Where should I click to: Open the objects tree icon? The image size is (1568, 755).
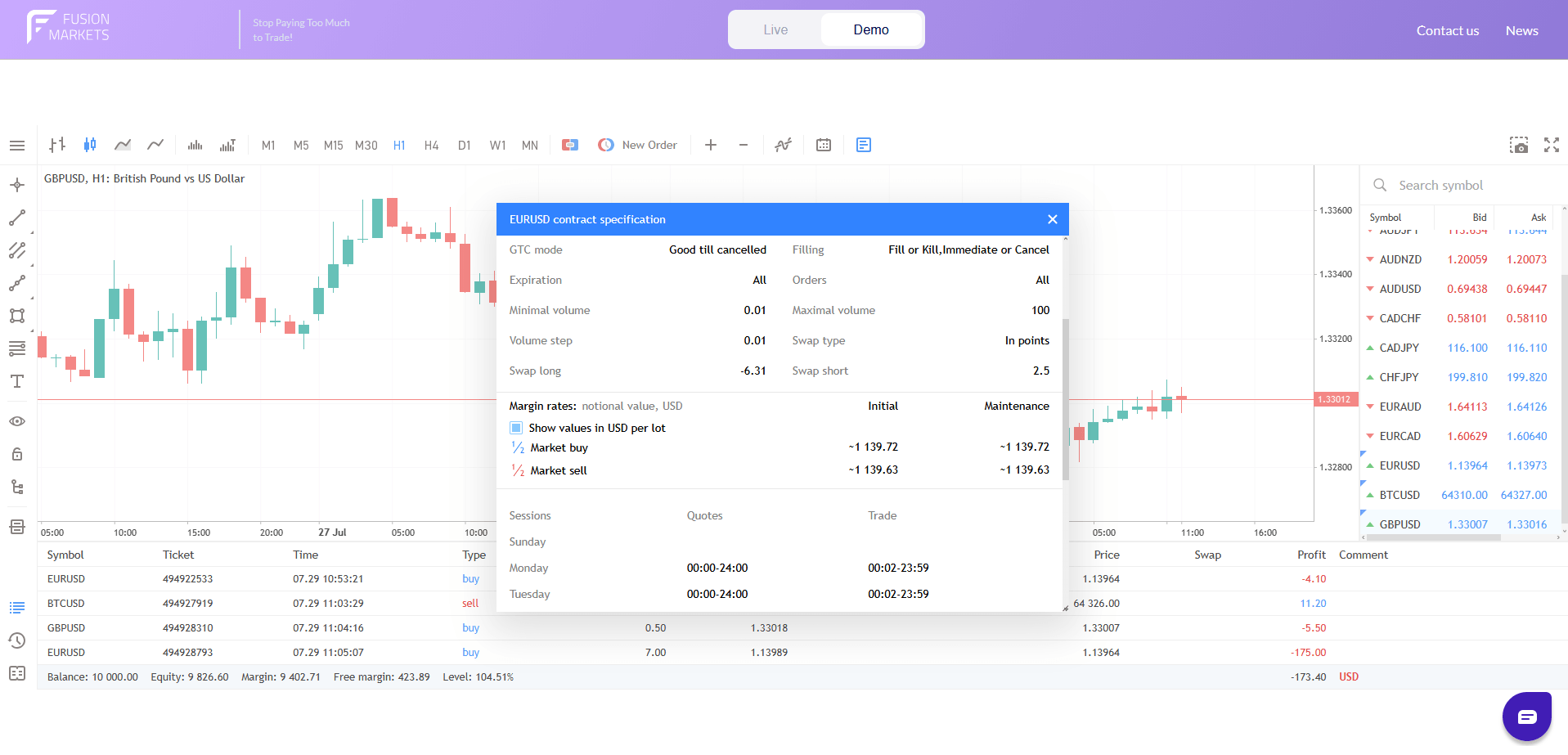tap(17, 487)
